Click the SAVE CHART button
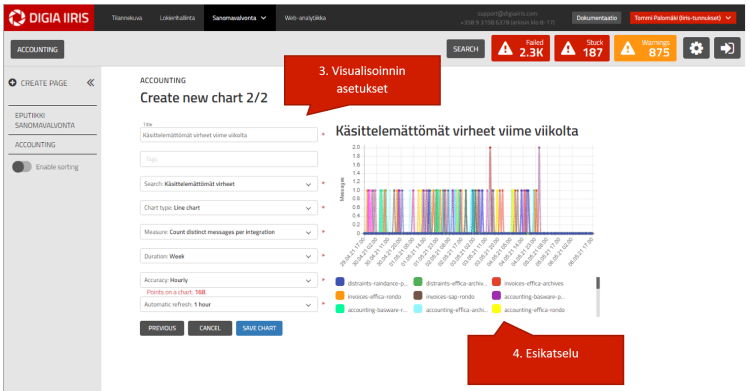 coord(259,328)
